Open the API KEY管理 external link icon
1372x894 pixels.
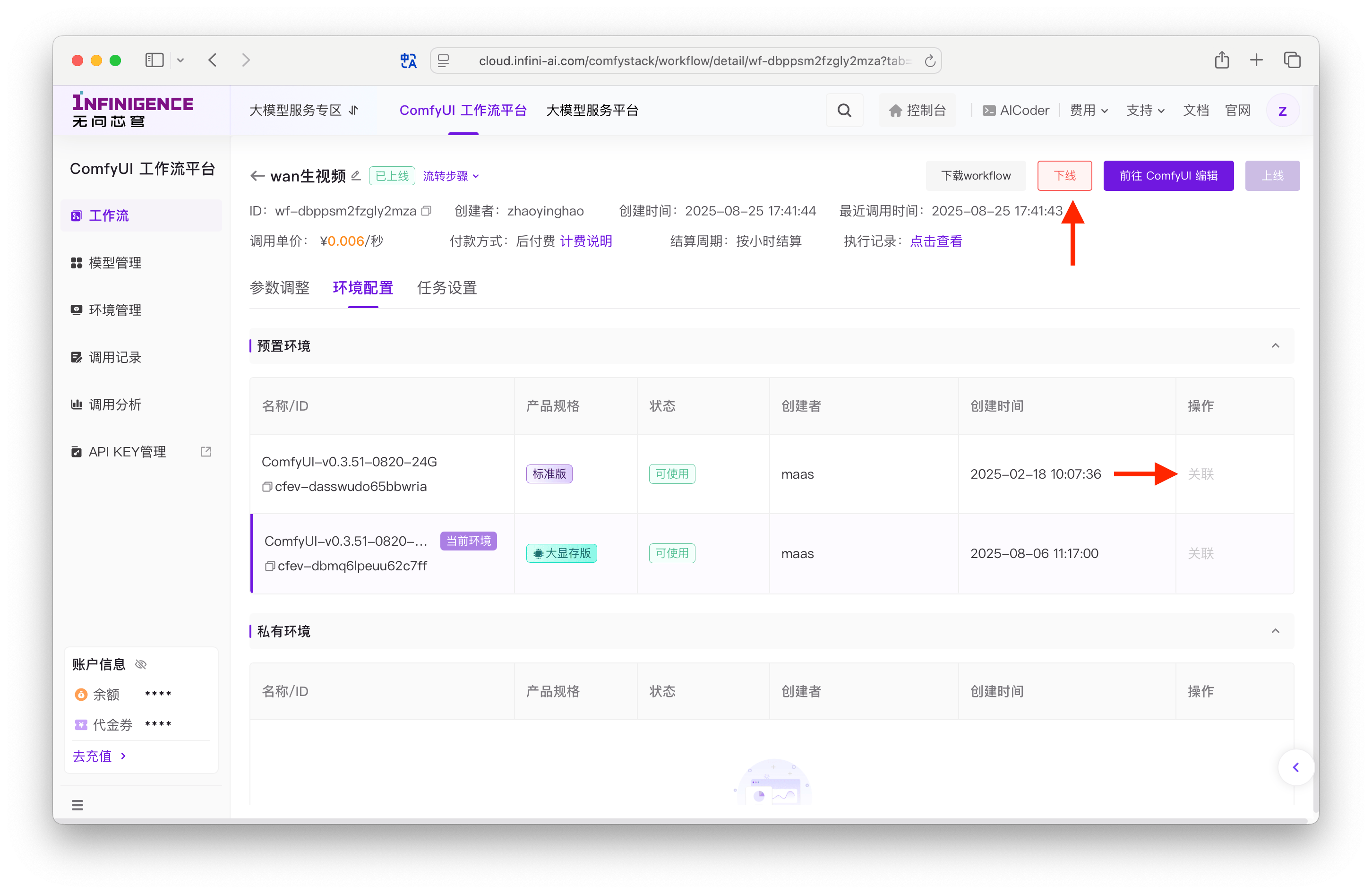click(206, 452)
